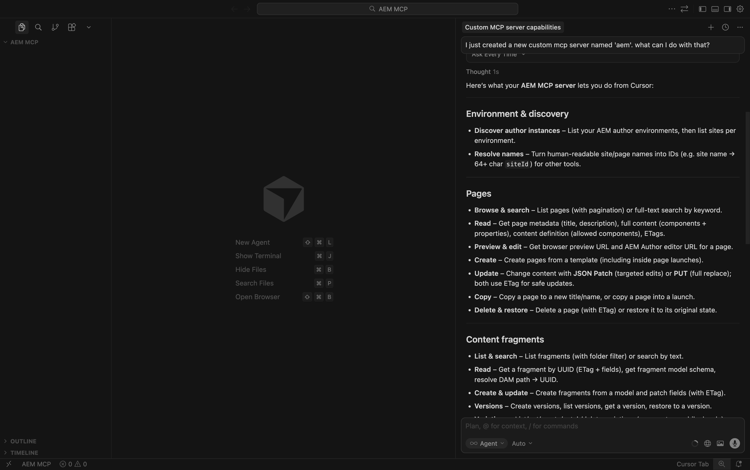Open the Search view in sidebar

pos(38,27)
